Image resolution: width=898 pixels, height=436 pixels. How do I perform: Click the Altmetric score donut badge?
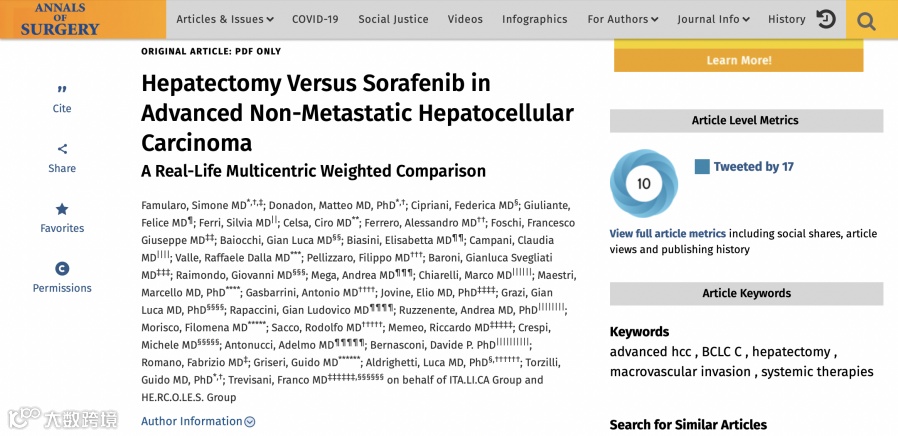(643, 183)
